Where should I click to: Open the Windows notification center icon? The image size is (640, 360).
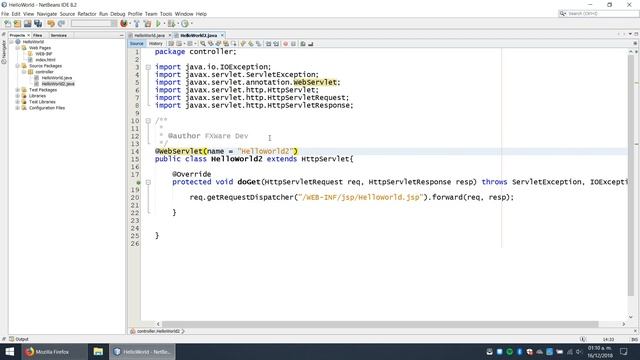pyautogui.click(x=623, y=351)
